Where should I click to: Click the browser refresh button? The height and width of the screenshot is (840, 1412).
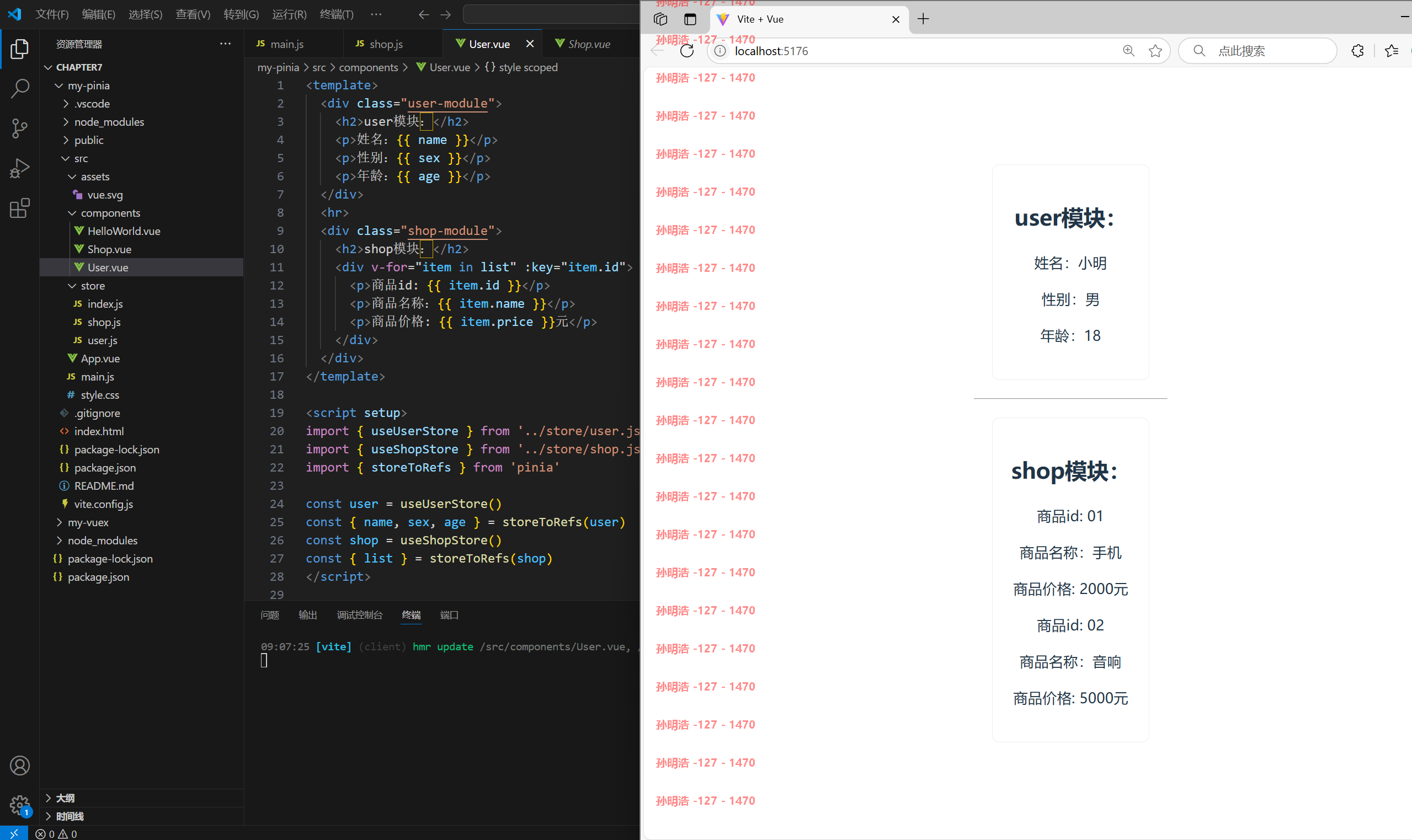pos(687,51)
